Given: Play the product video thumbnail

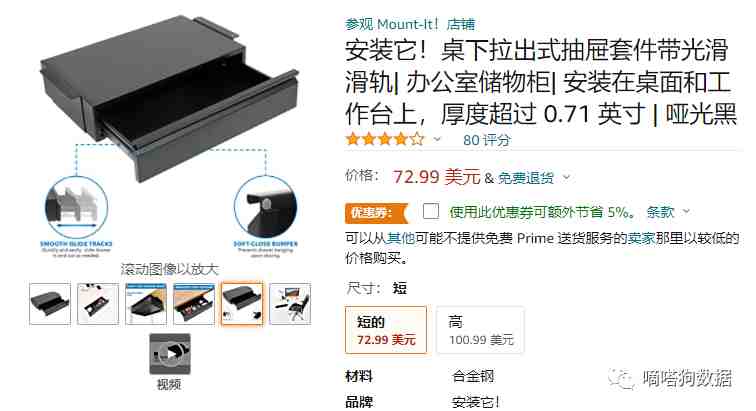Looking at the screenshot, I should click(x=170, y=354).
